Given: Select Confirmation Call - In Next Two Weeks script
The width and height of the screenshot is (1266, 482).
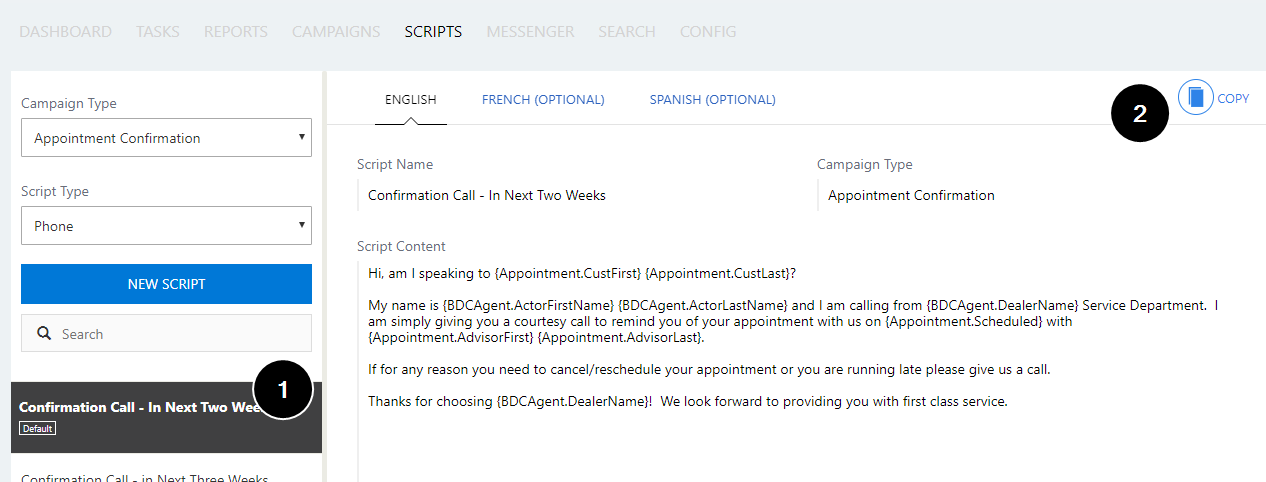Looking at the screenshot, I should pyautogui.click(x=166, y=417).
